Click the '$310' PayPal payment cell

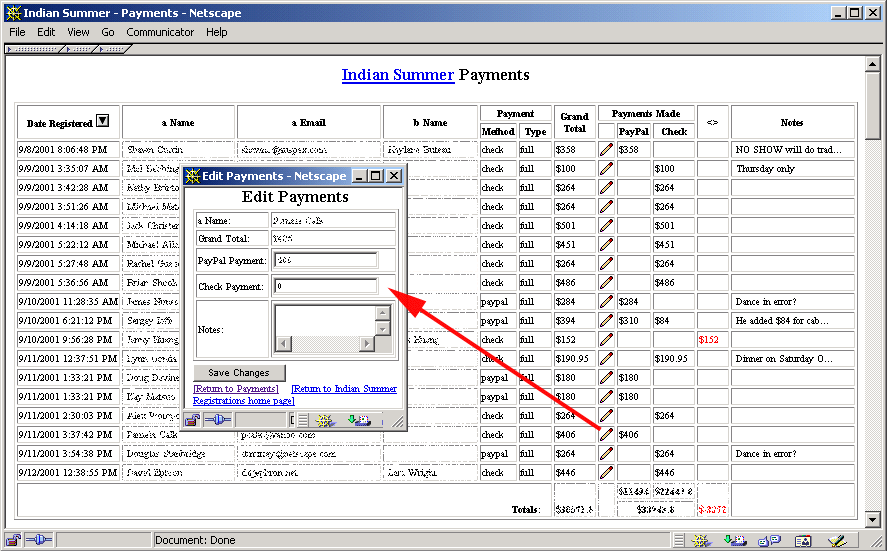pyautogui.click(x=633, y=321)
